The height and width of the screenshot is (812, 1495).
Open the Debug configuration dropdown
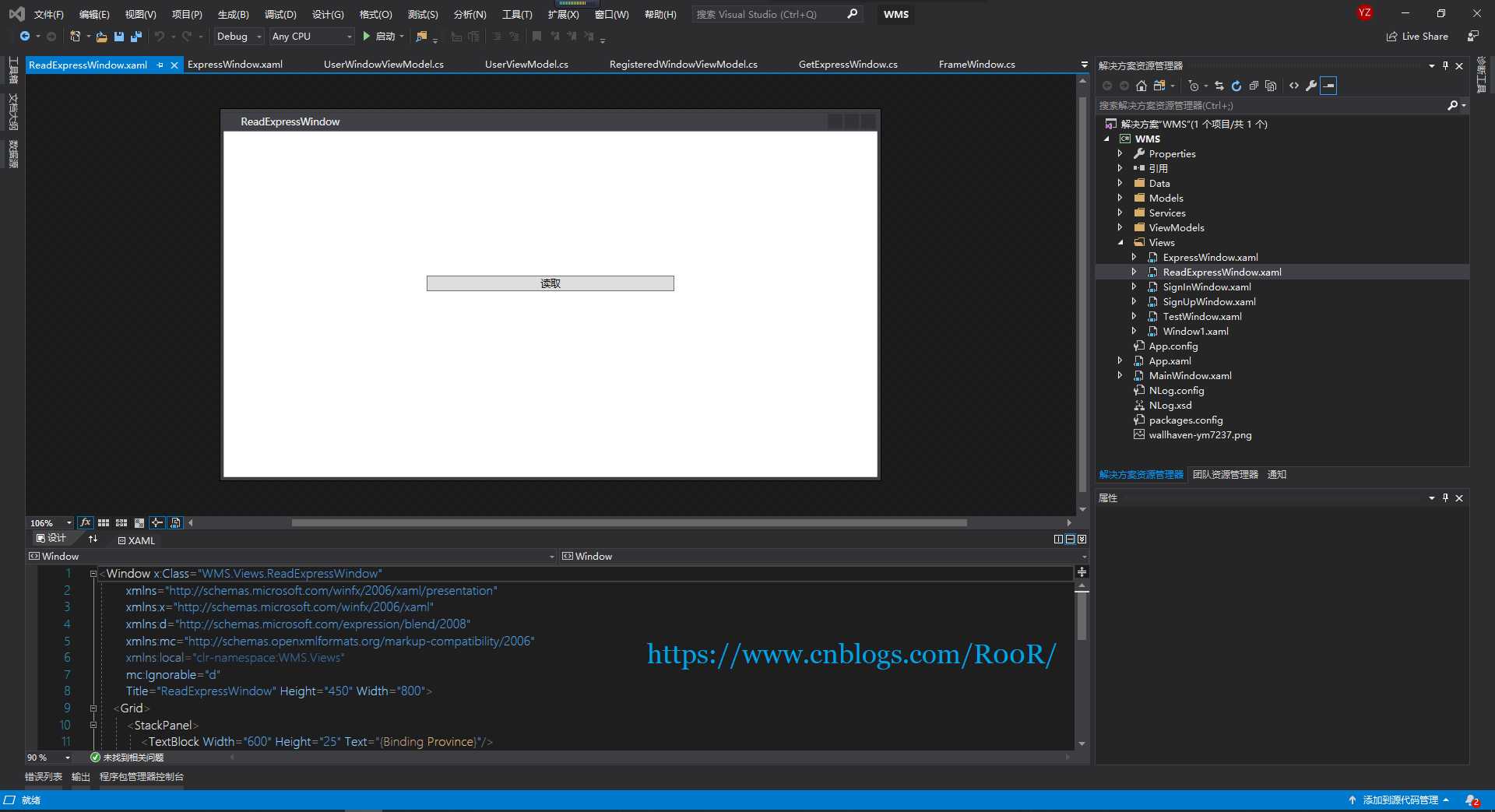238,37
